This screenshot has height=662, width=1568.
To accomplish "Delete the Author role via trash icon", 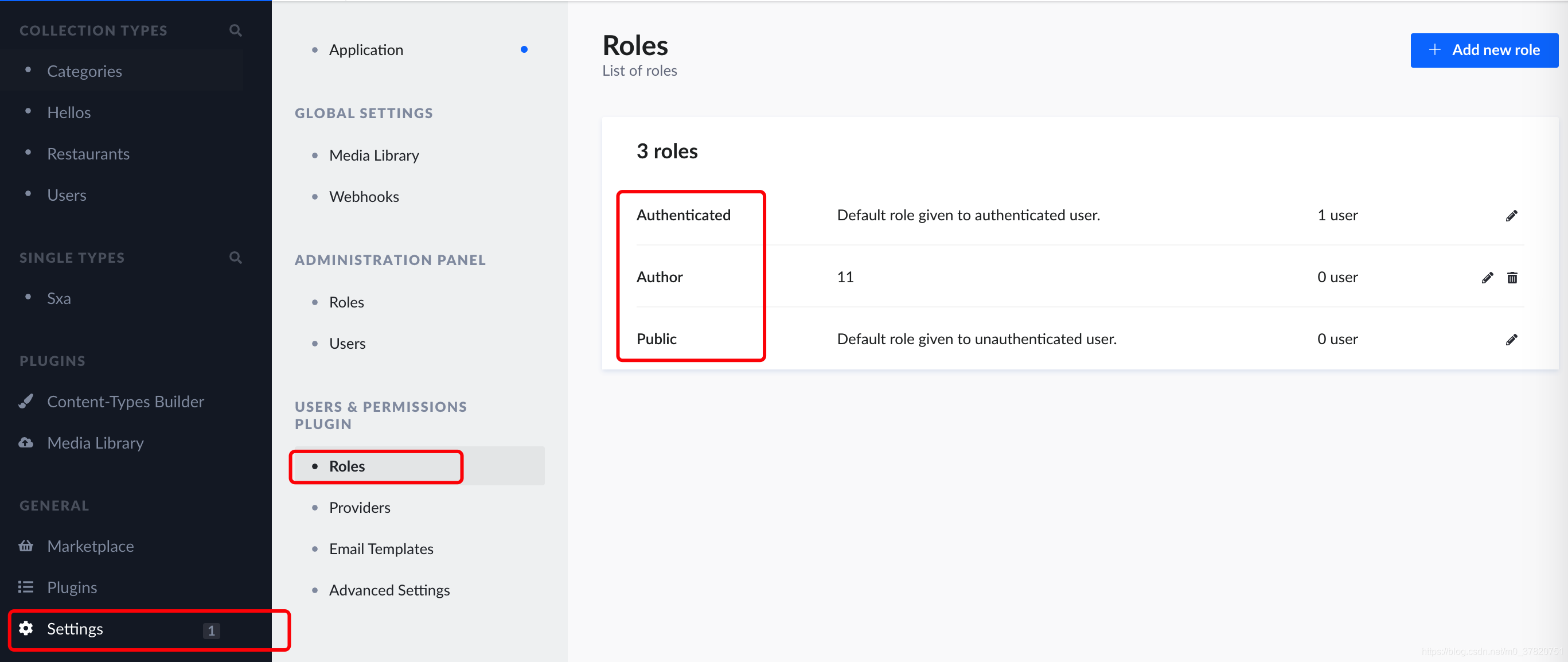I will click(1511, 278).
